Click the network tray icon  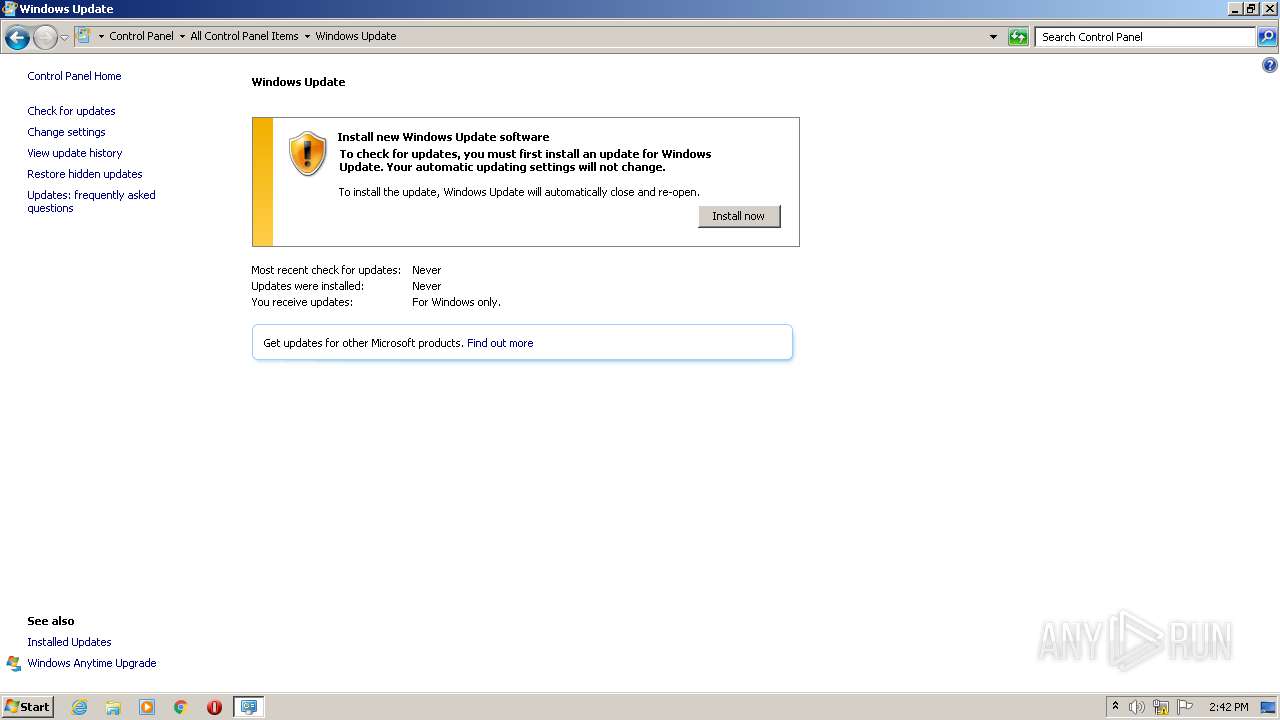(x=1161, y=707)
